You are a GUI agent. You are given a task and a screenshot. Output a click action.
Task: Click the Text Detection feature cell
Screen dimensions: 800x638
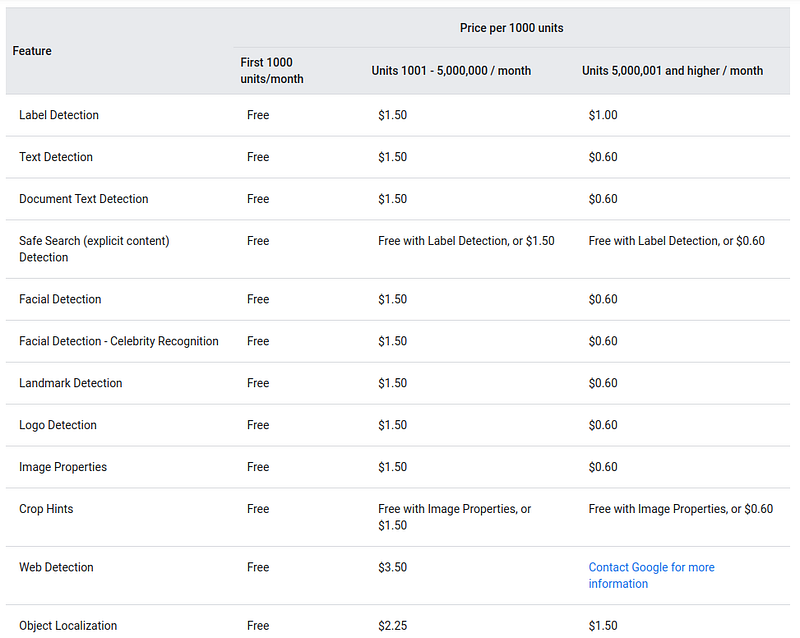click(x=56, y=157)
